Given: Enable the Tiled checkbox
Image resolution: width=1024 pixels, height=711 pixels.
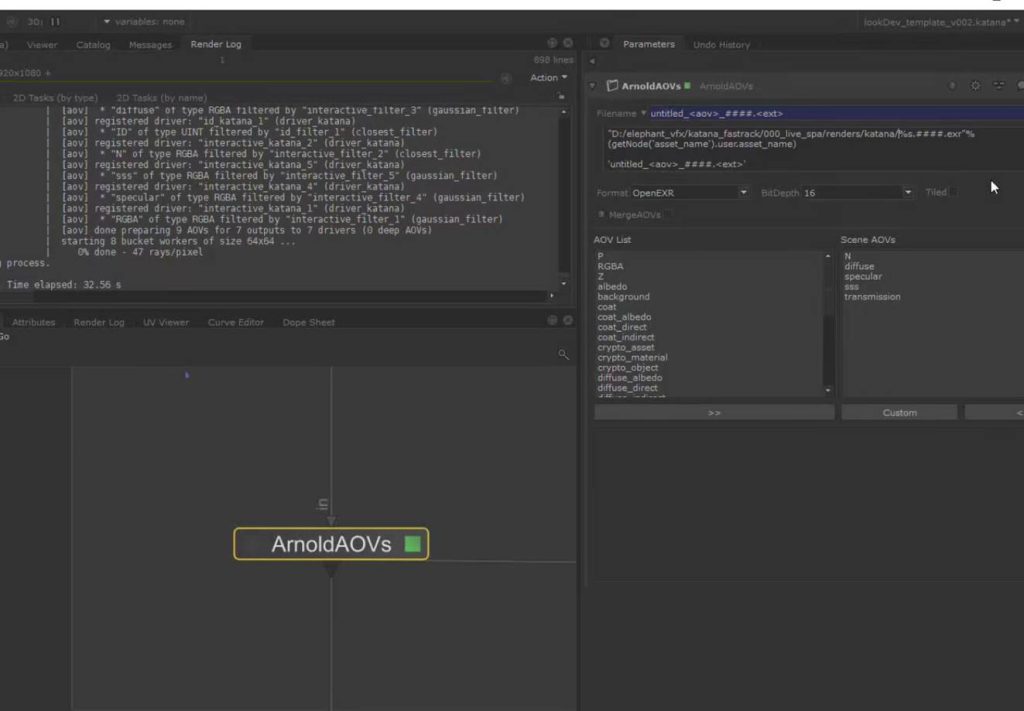Looking at the screenshot, I should tap(953, 192).
